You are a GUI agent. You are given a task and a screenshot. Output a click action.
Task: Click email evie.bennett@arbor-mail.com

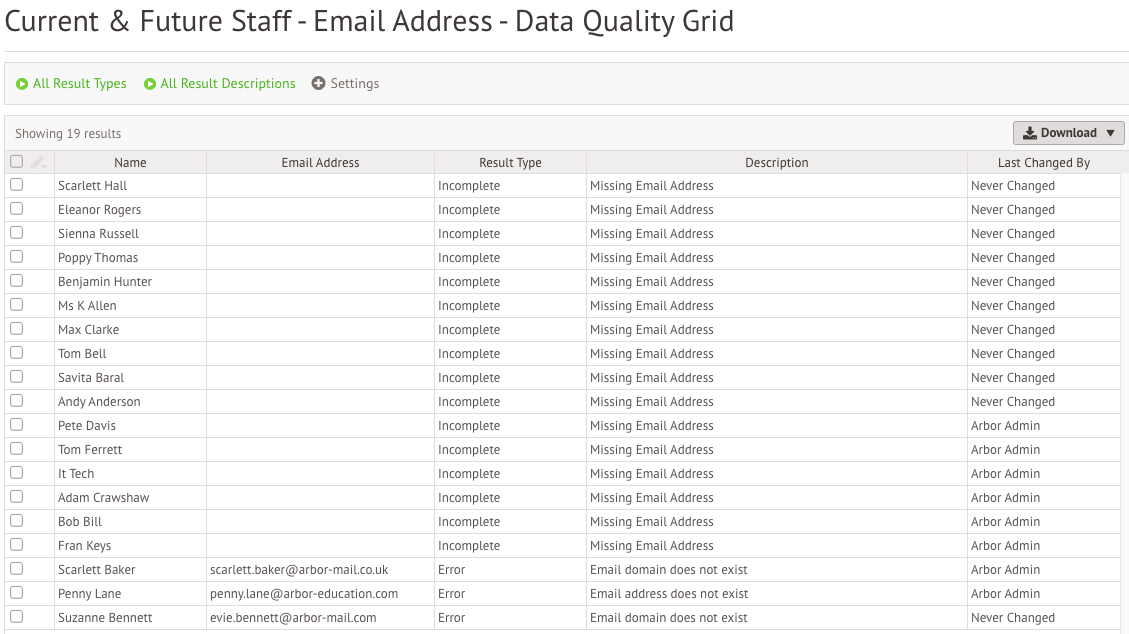293,617
